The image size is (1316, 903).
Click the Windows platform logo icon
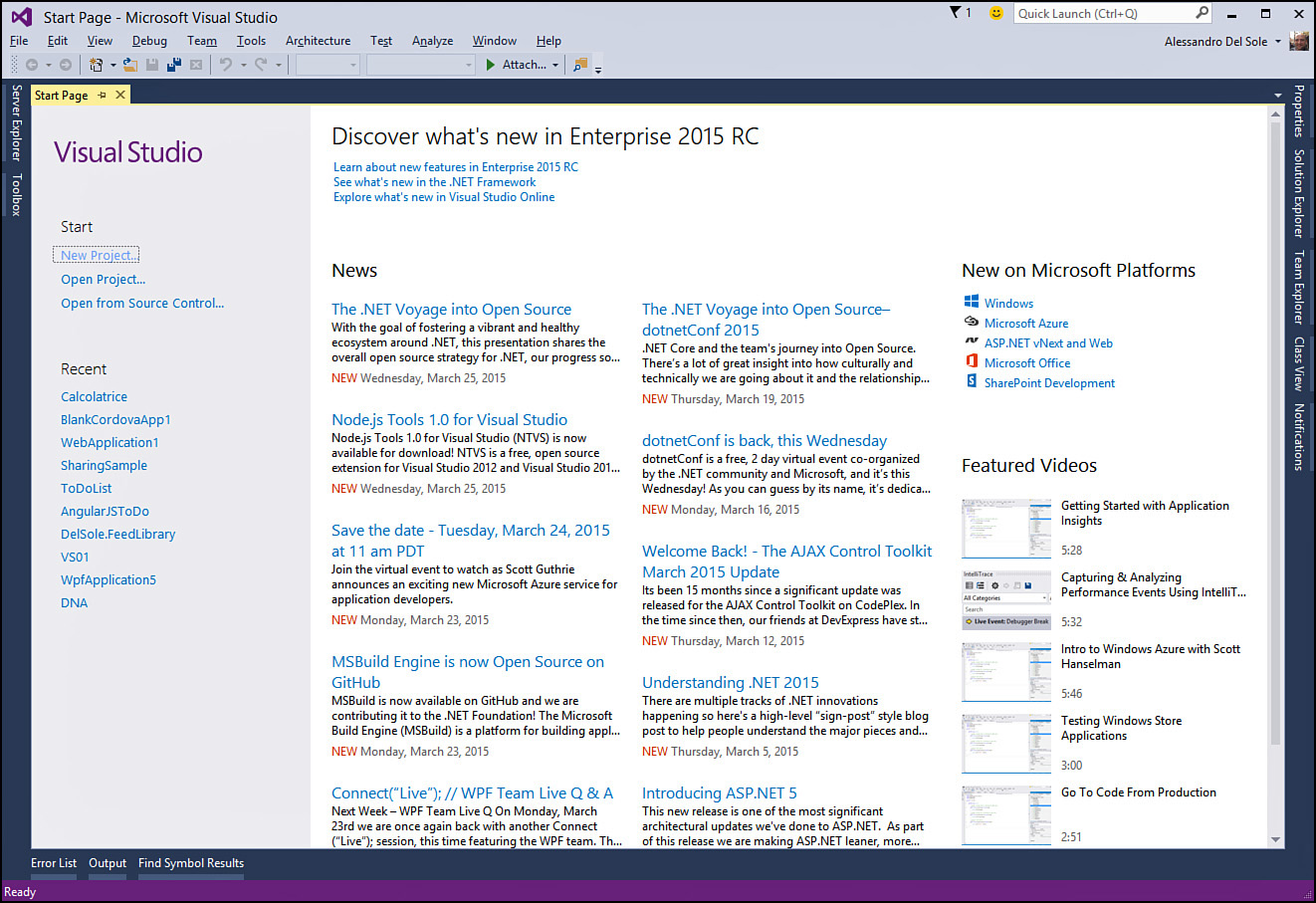pyautogui.click(x=972, y=302)
